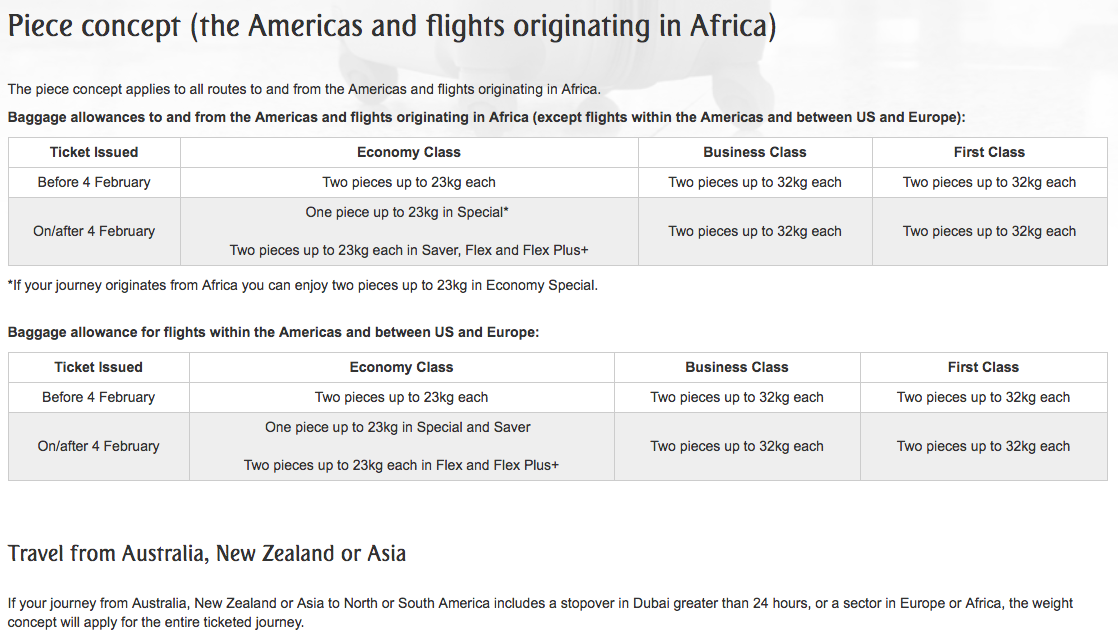Viewport: 1118px width, 641px height.
Task: Select second table's Economy Class header
Action: point(401,367)
